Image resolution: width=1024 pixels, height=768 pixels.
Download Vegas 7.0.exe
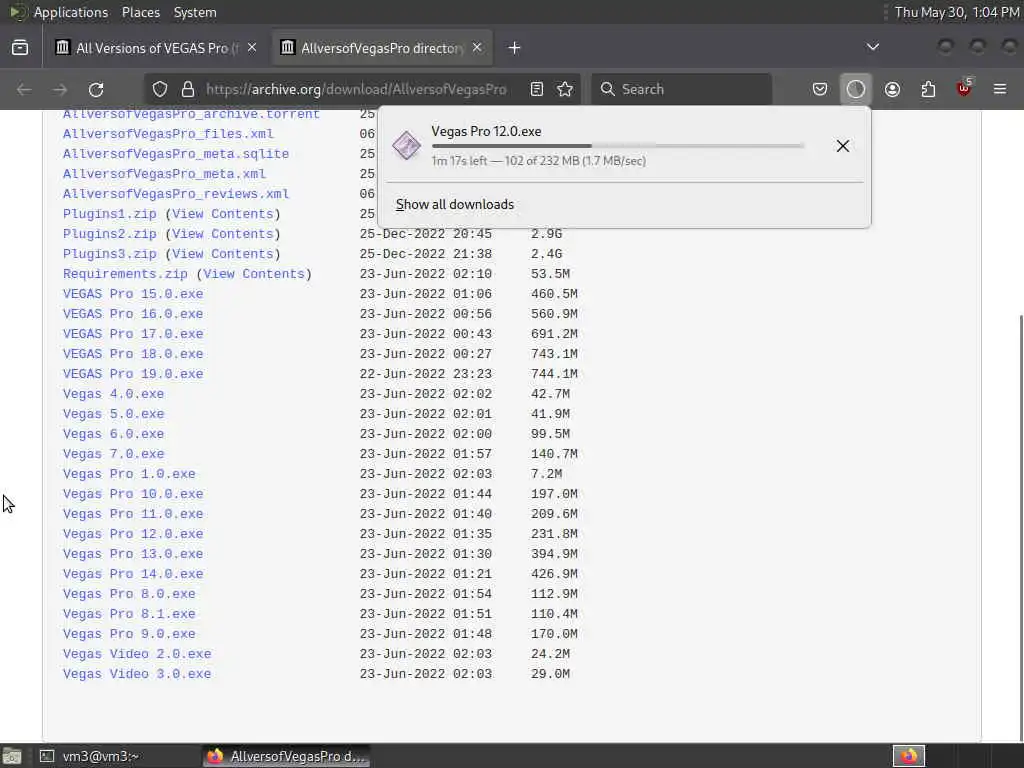(114, 454)
